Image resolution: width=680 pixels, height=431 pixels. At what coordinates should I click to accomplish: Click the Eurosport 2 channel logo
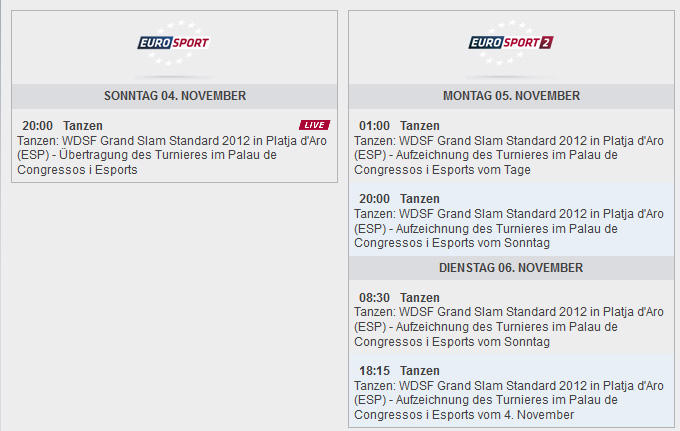click(x=511, y=42)
